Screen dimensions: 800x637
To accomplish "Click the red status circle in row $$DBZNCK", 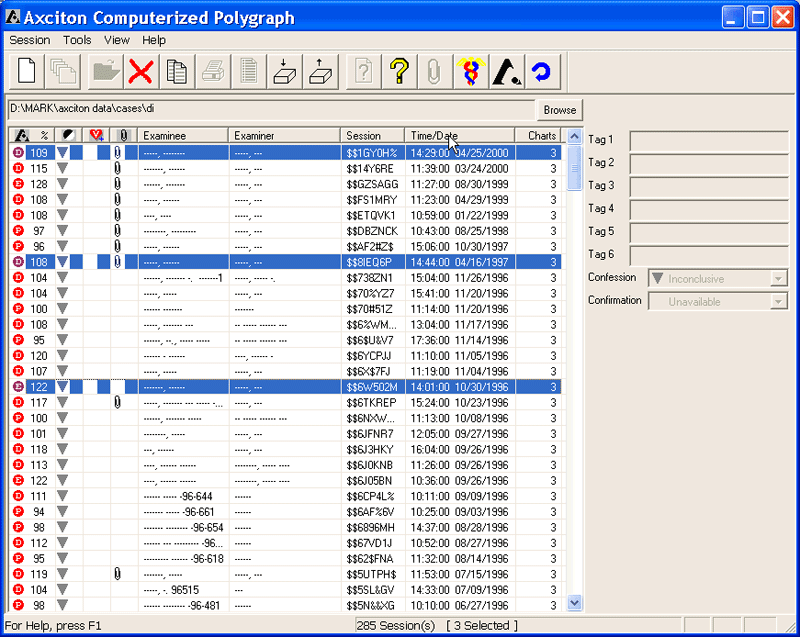I will pos(18,231).
